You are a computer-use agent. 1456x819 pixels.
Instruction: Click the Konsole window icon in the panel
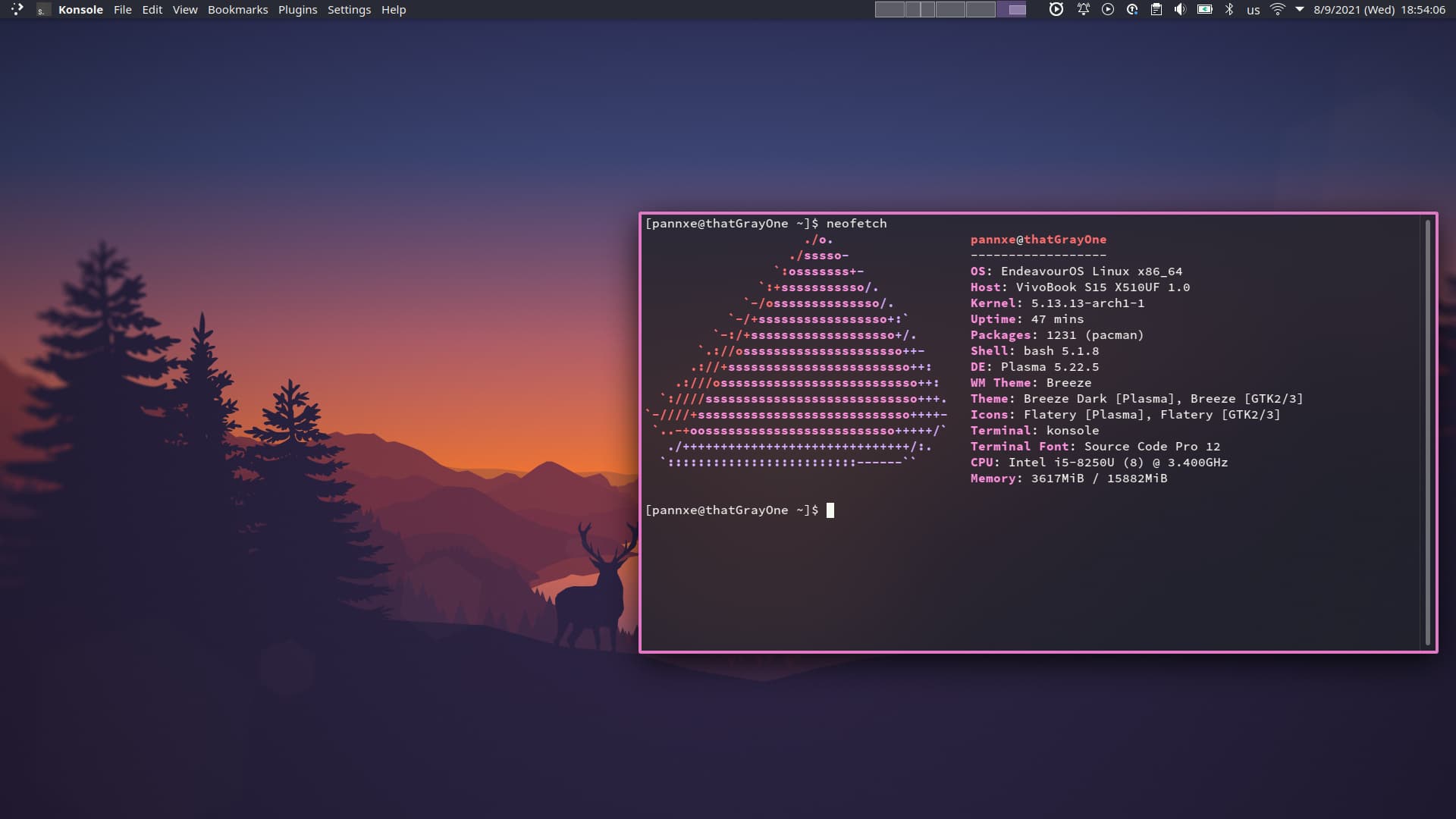click(x=43, y=10)
